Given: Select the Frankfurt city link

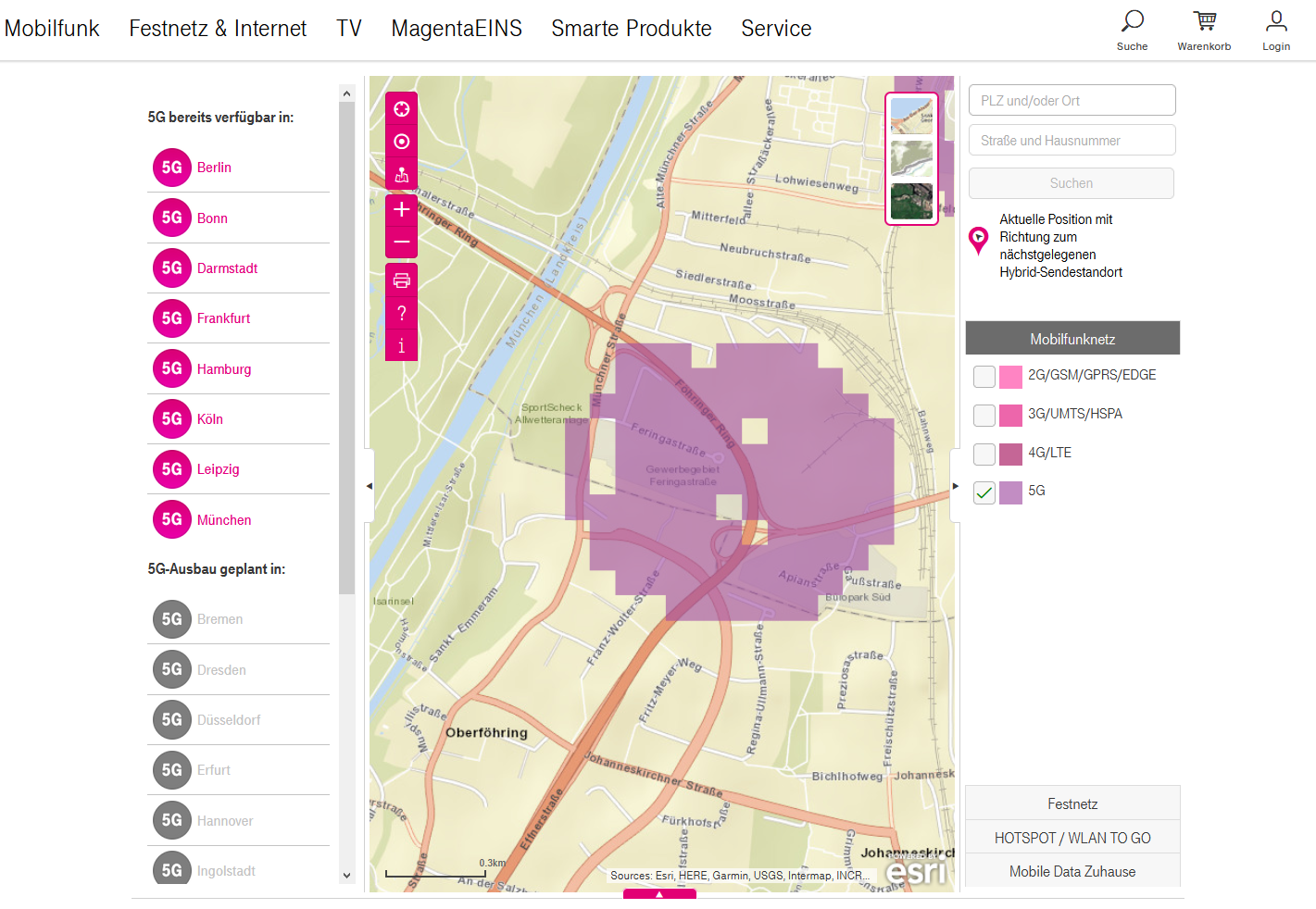Looking at the screenshot, I should 223,318.
